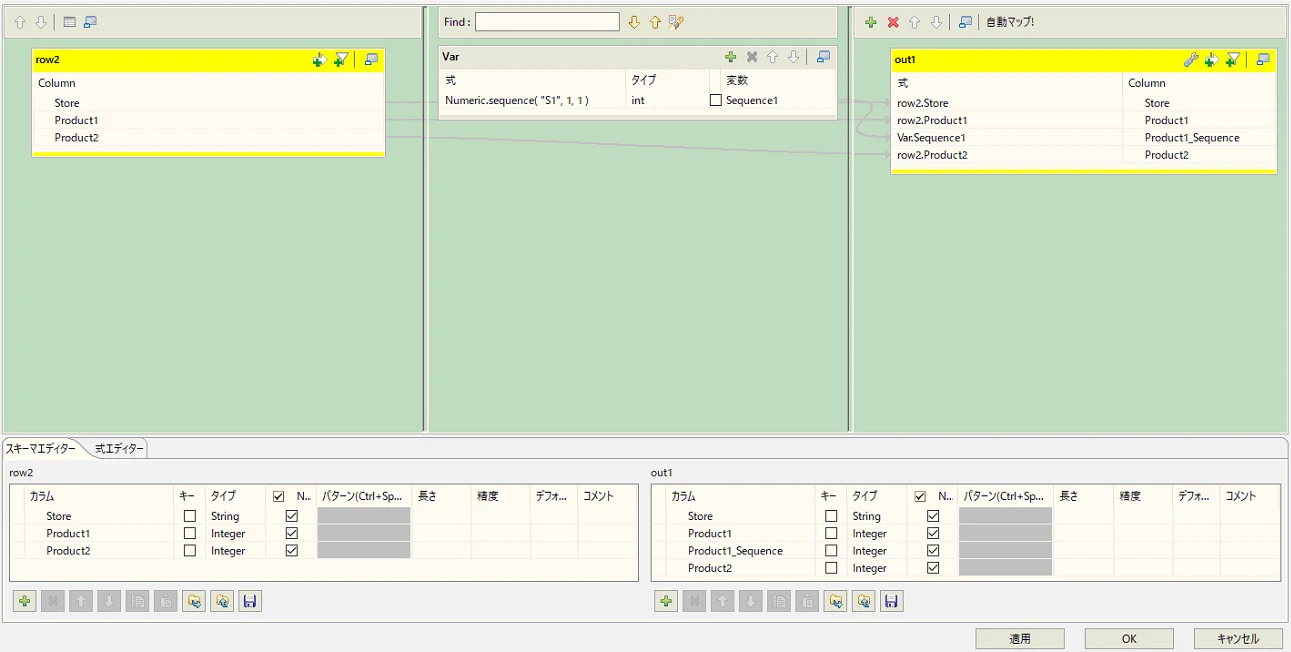Uncheck nullable for out1 Product2 column
Viewport: 1291px width, 652px height.
[x=933, y=568]
